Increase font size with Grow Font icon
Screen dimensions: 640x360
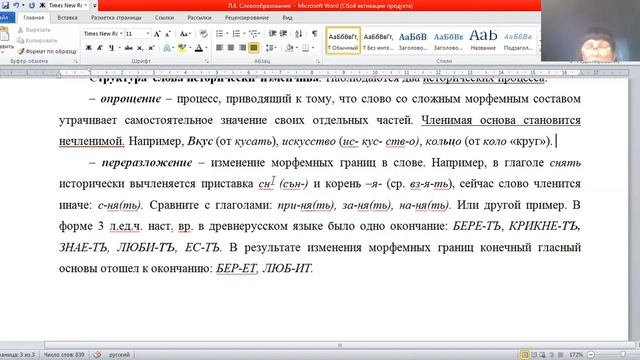pos(157,34)
